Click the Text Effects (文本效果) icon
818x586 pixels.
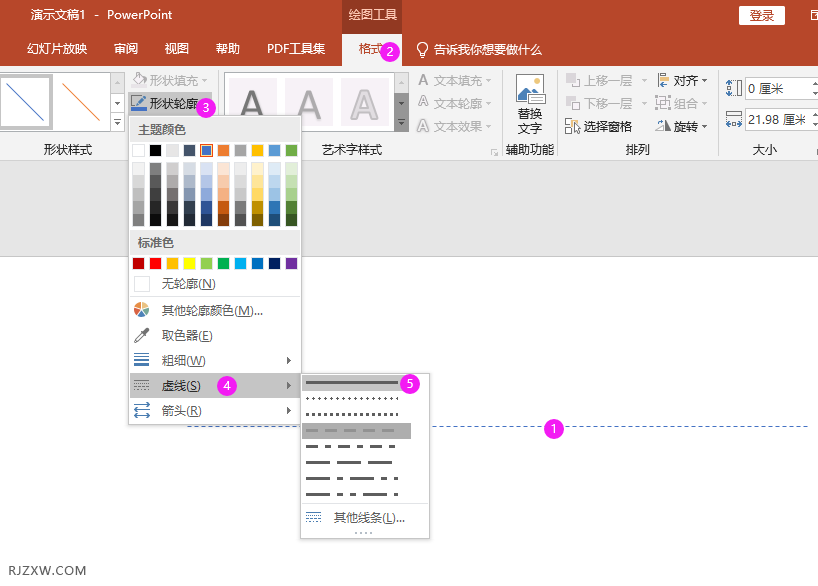pyautogui.click(x=424, y=126)
